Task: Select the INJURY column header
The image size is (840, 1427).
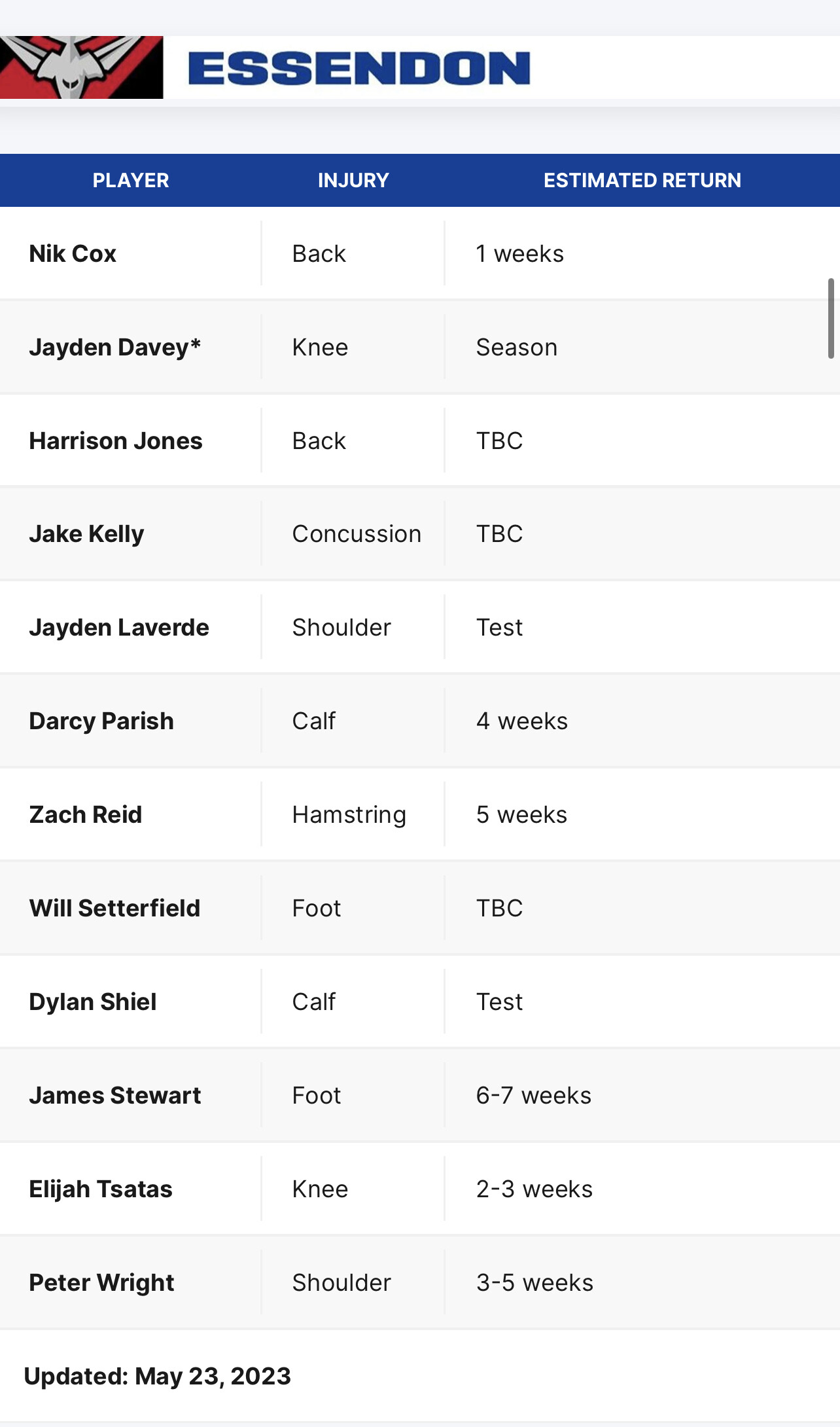Action: pyautogui.click(x=353, y=180)
